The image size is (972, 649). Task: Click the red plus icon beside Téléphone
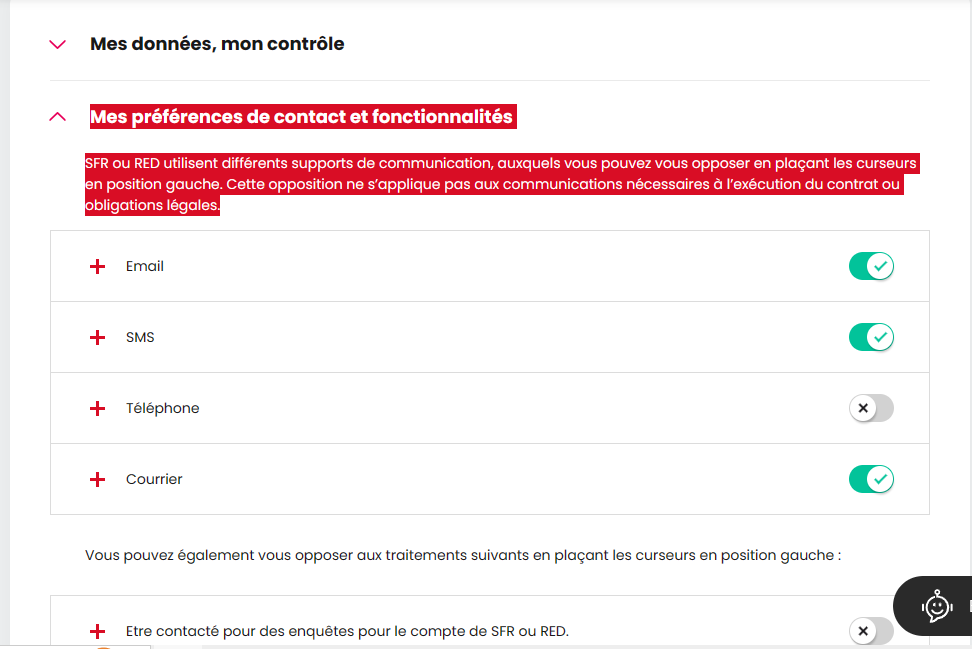click(97, 409)
